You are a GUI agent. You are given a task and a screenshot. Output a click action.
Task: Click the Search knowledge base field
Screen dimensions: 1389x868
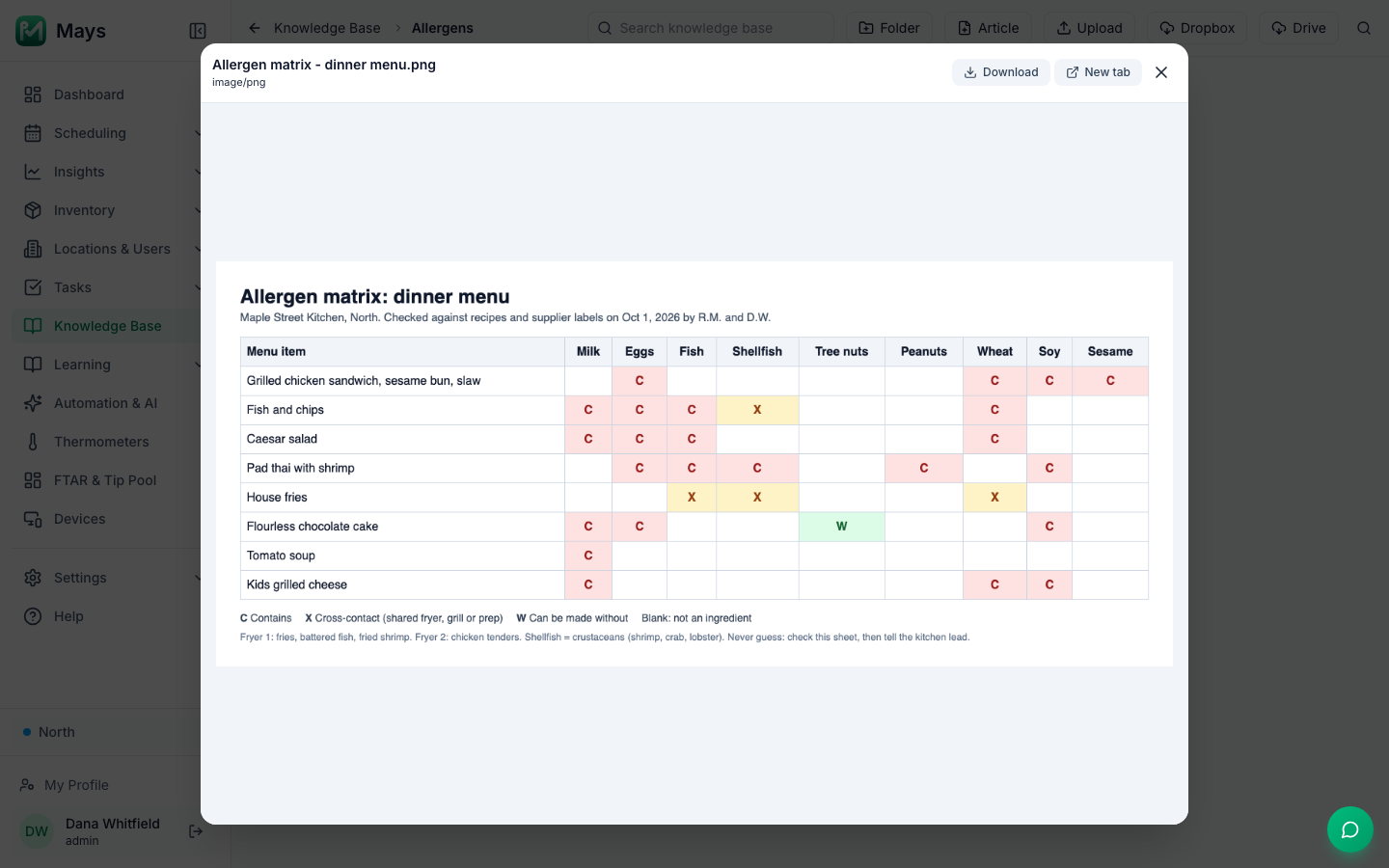tap(711, 28)
